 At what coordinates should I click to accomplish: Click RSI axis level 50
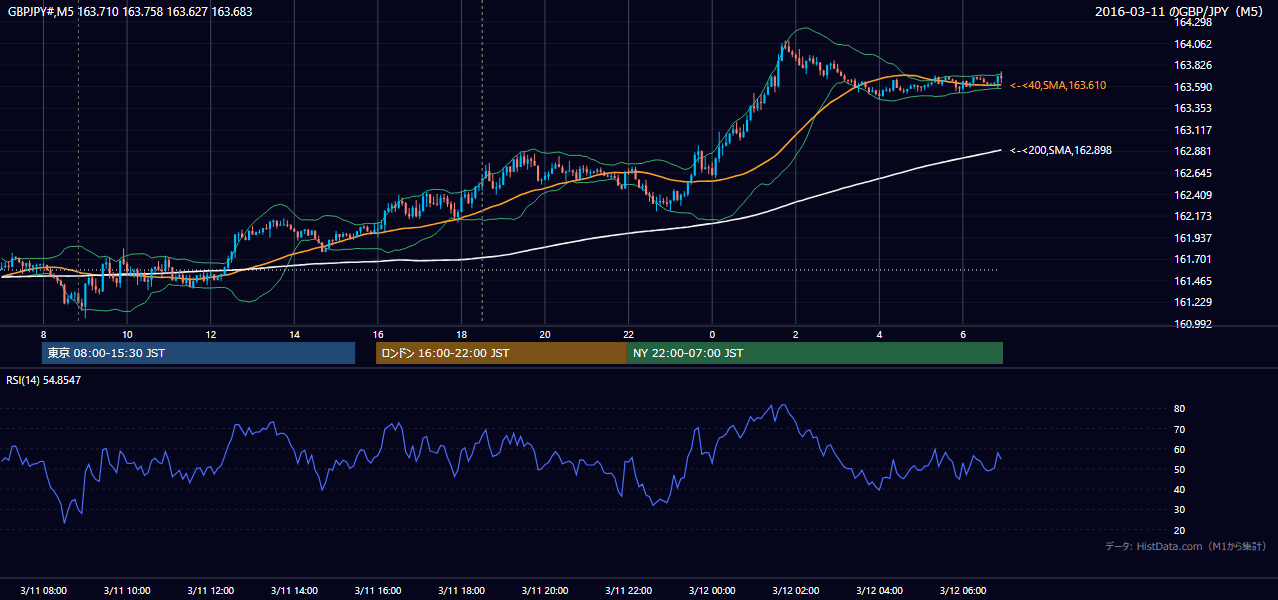pyautogui.click(x=1180, y=469)
